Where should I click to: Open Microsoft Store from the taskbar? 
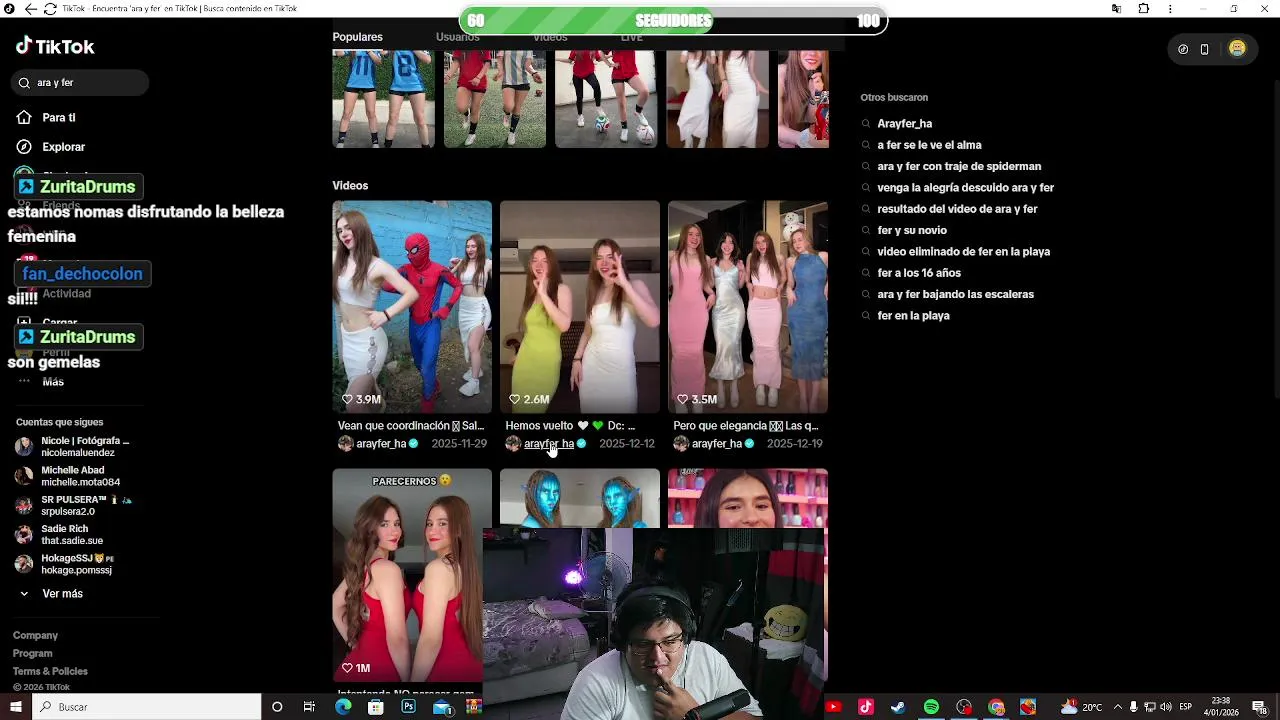pos(376,707)
